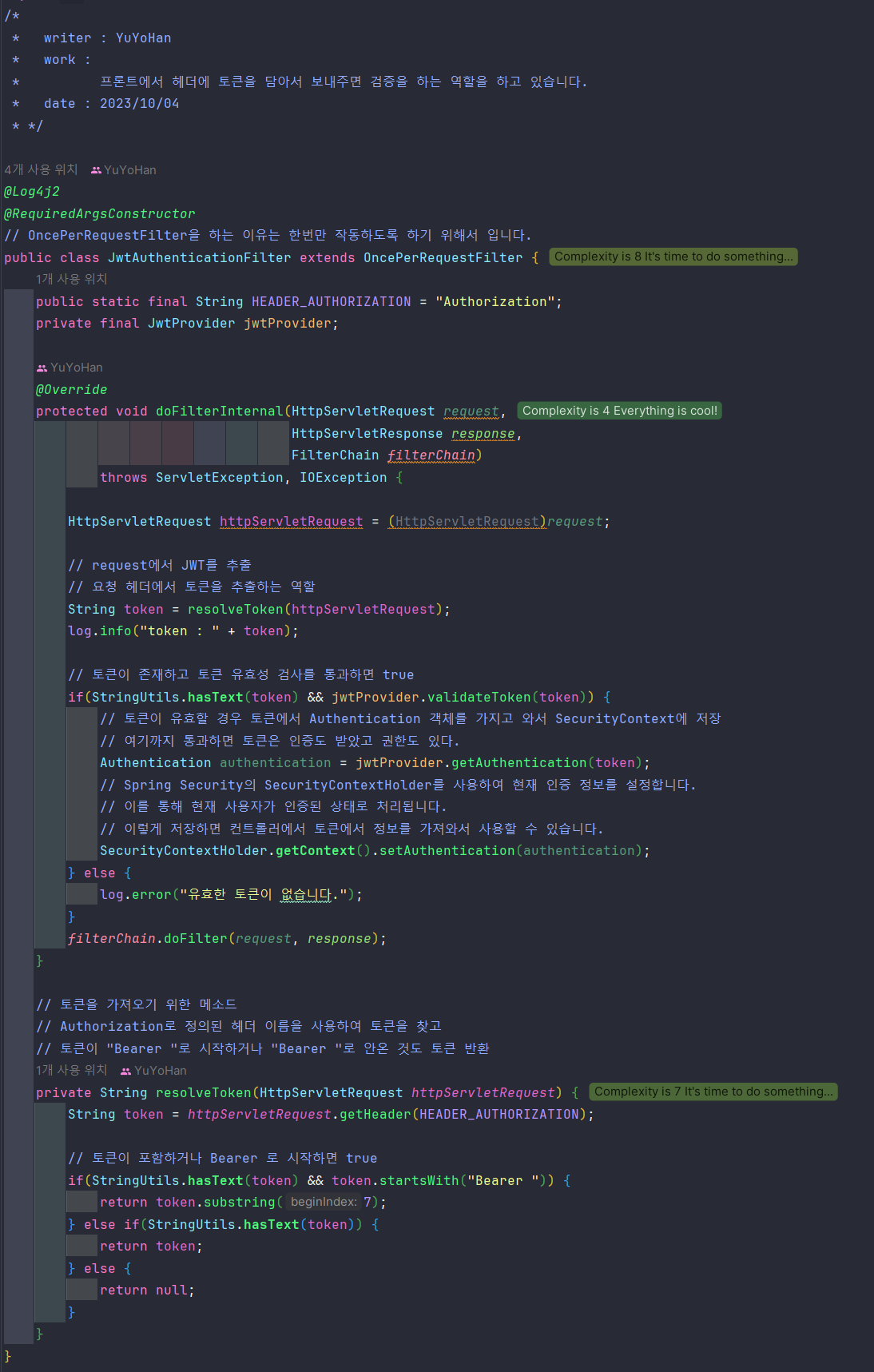Click the 'return token;' statement

tap(152, 1247)
